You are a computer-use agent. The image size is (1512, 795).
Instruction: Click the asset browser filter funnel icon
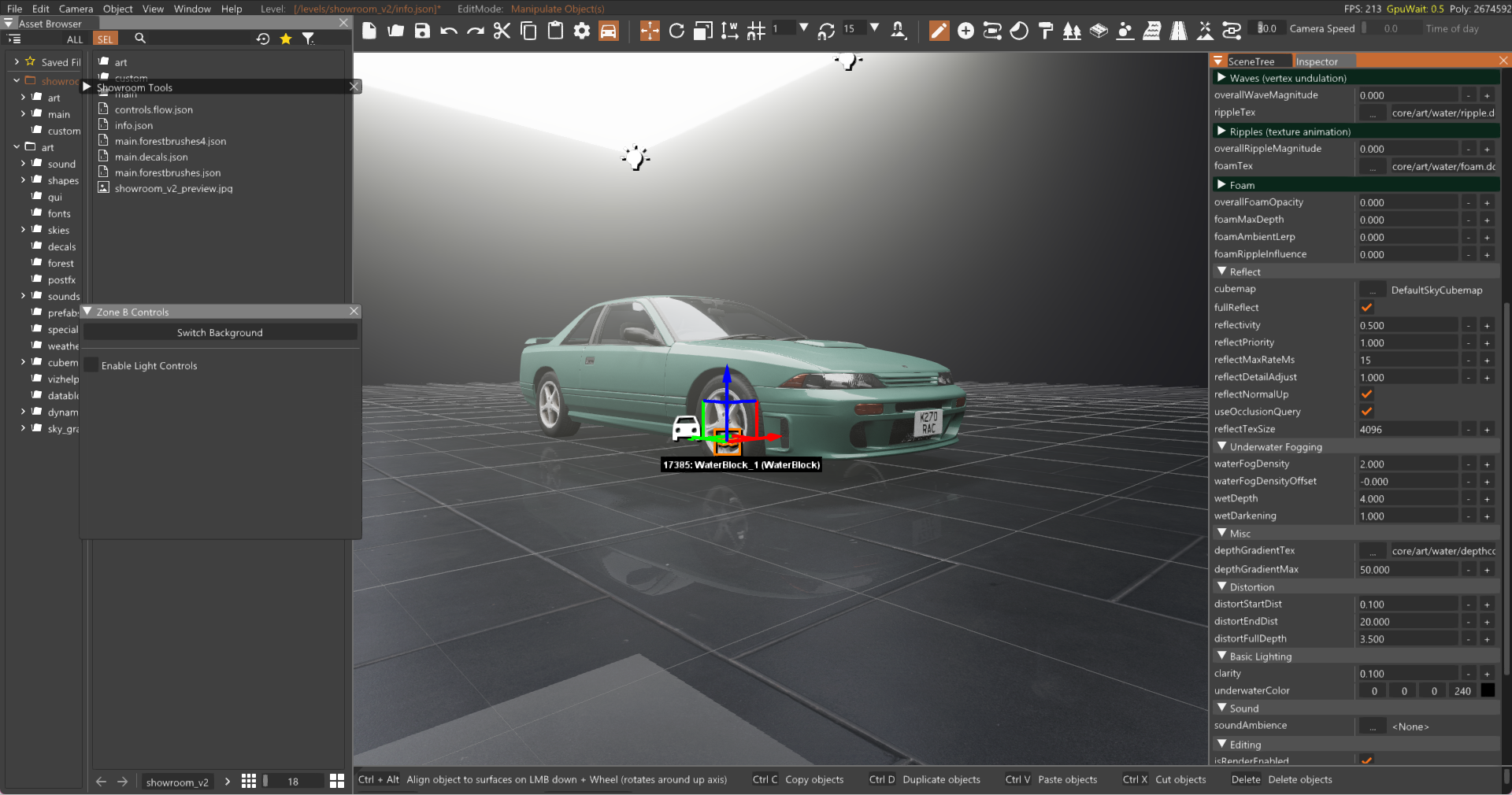pyautogui.click(x=309, y=39)
